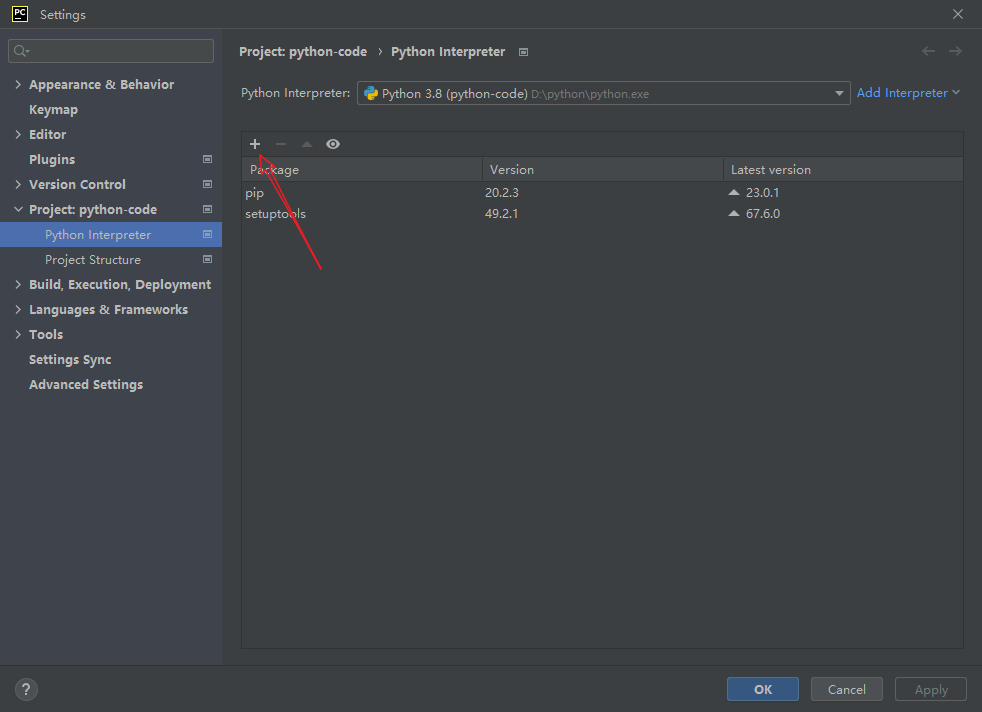This screenshot has height=712, width=982.
Task: Click upgrade arrow beside setuptools 67.6.0
Action: (734, 214)
